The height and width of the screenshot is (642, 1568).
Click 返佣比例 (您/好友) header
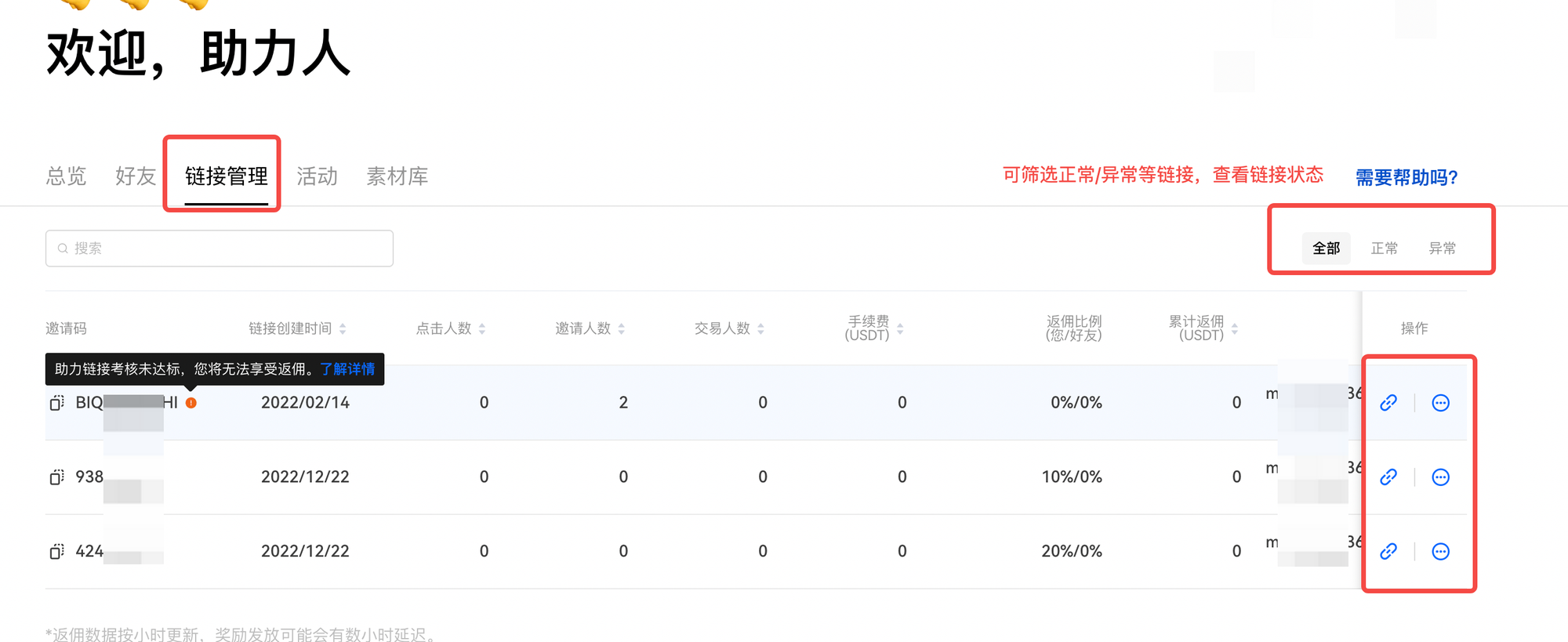click(1073, 328)
